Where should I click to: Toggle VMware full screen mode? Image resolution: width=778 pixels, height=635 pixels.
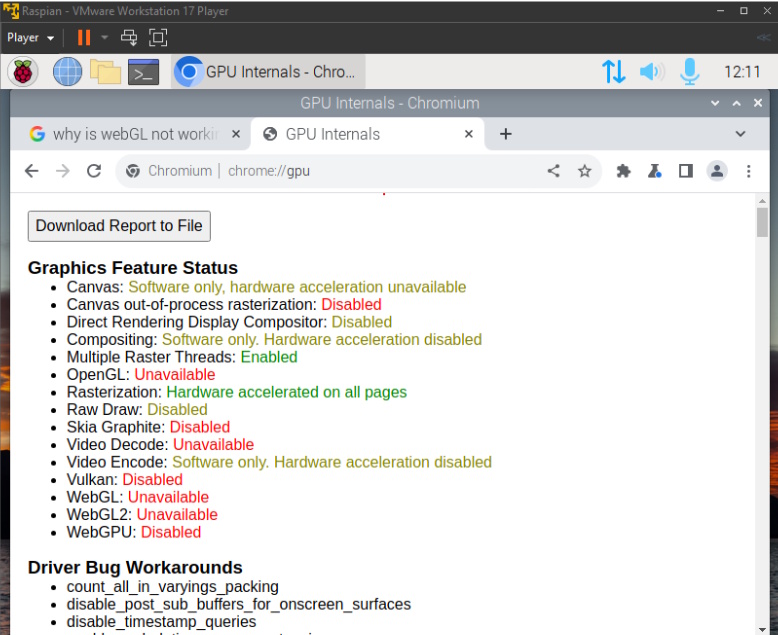coord(158,38)
